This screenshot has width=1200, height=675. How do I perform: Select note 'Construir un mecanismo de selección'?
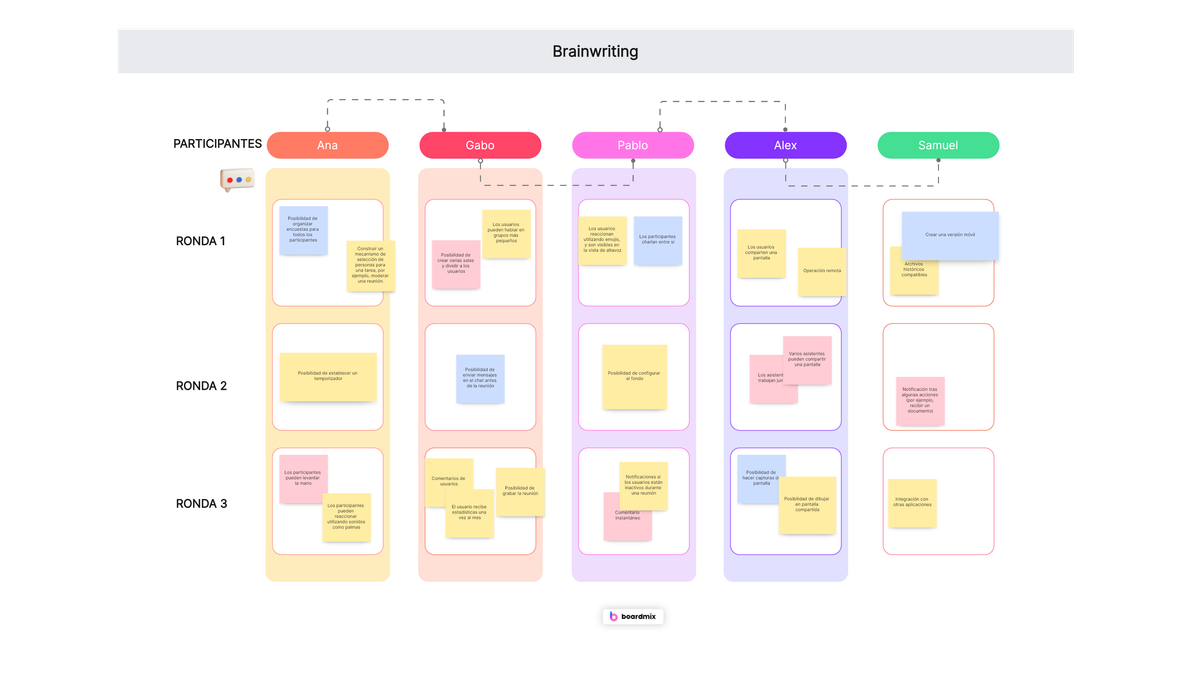coord(371,266)
